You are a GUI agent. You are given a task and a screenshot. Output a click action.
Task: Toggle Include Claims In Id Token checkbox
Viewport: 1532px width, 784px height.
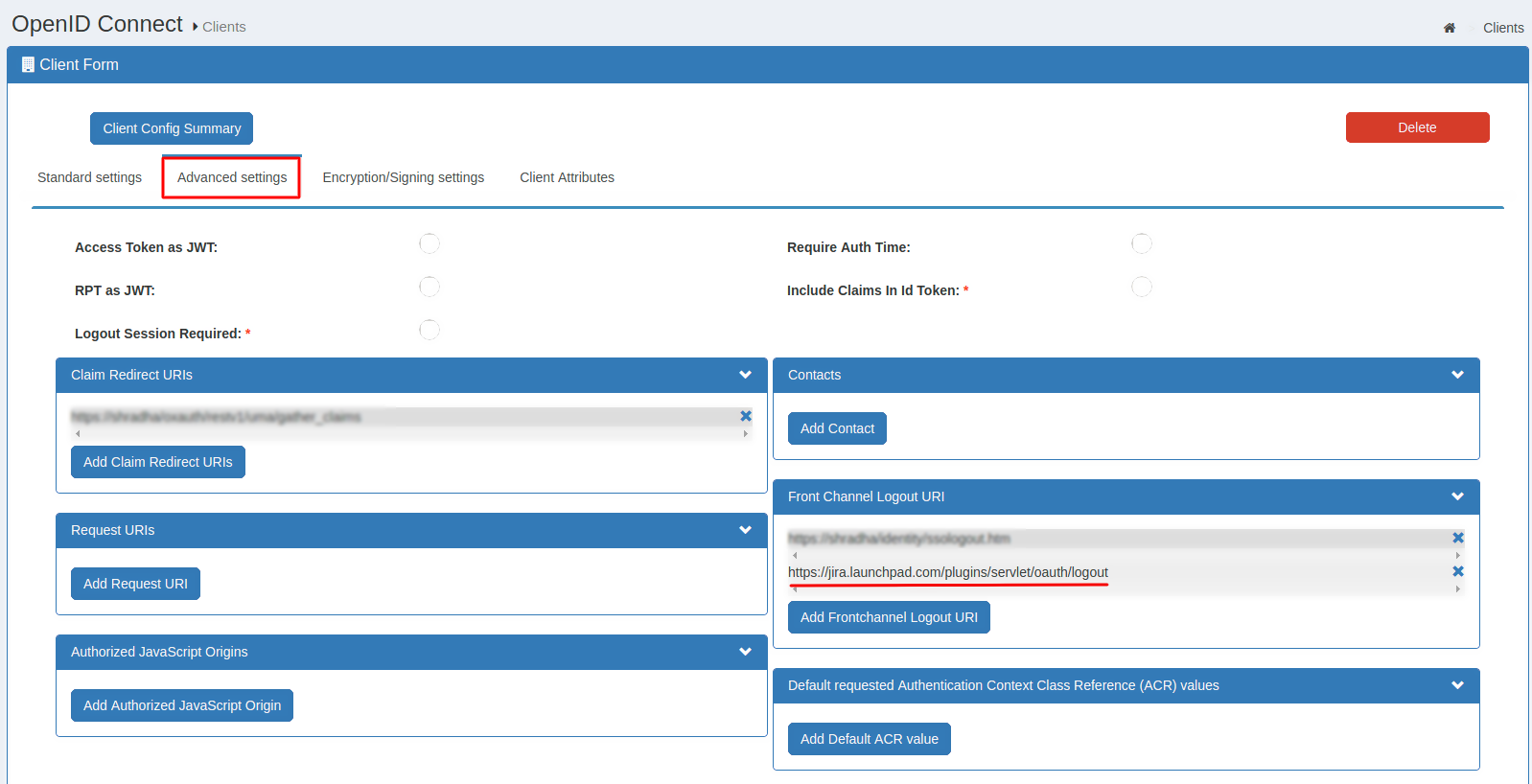pyautogui.click(x=1142, y=287)
